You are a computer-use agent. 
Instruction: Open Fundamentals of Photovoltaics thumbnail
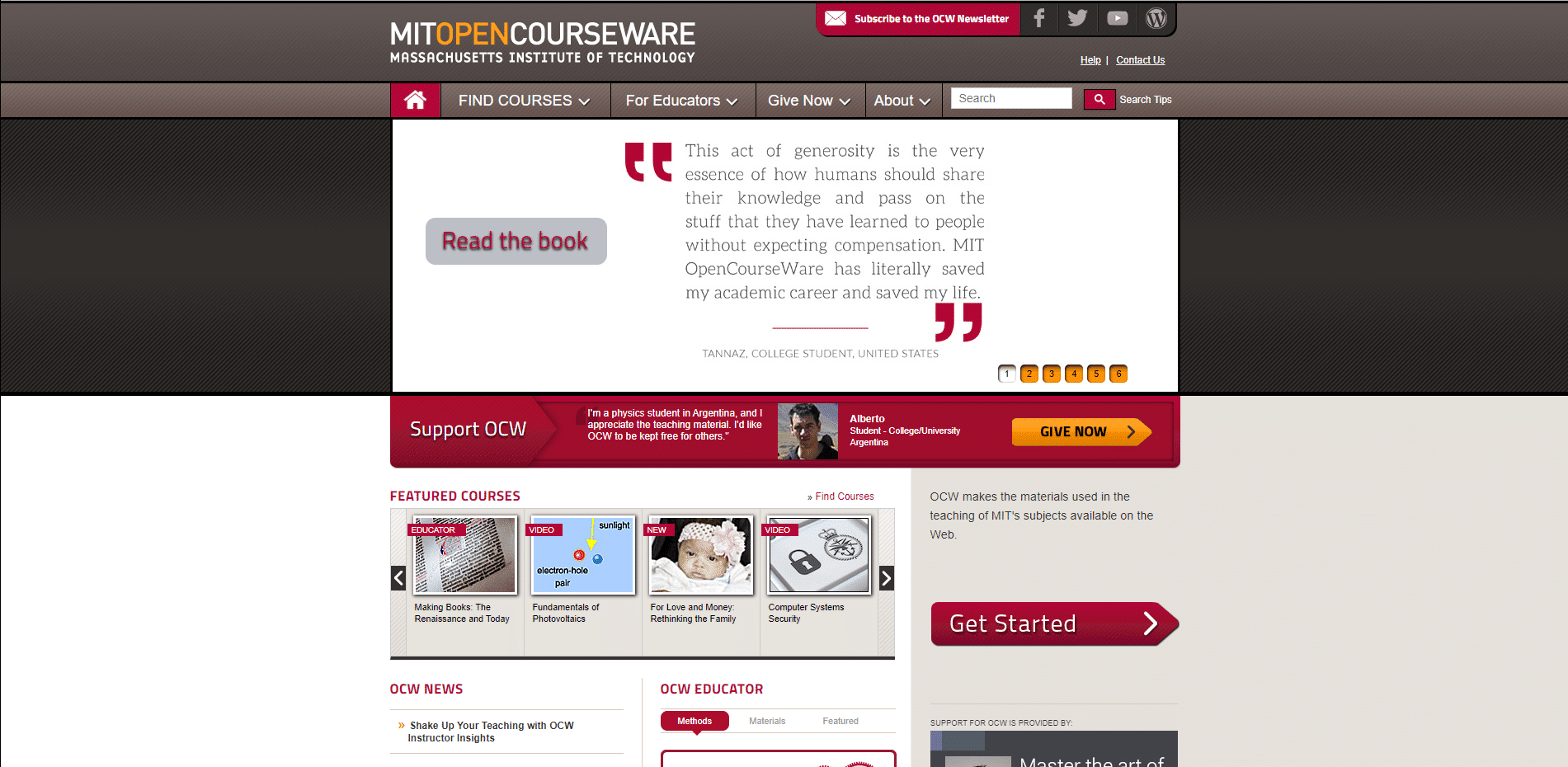click(x=583, y=555)
